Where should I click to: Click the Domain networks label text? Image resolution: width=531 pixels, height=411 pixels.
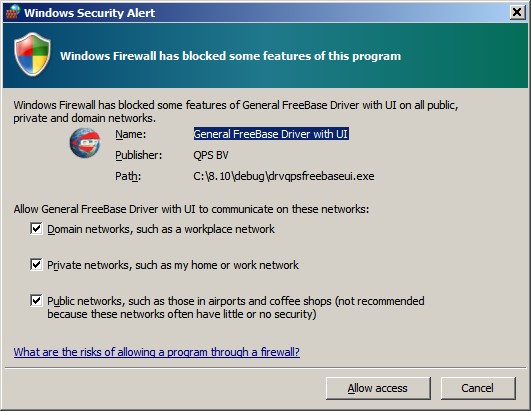(x=161, y=229)
